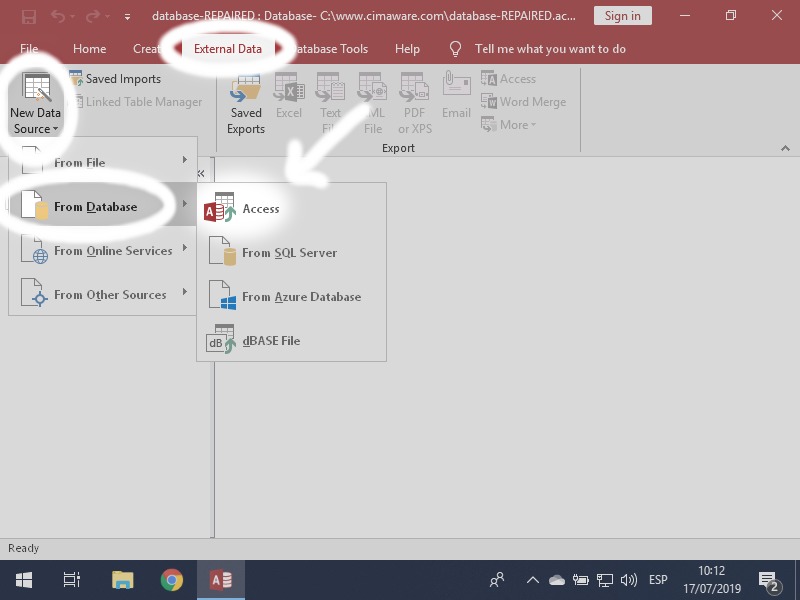Export to PDF or XPS

415,104
